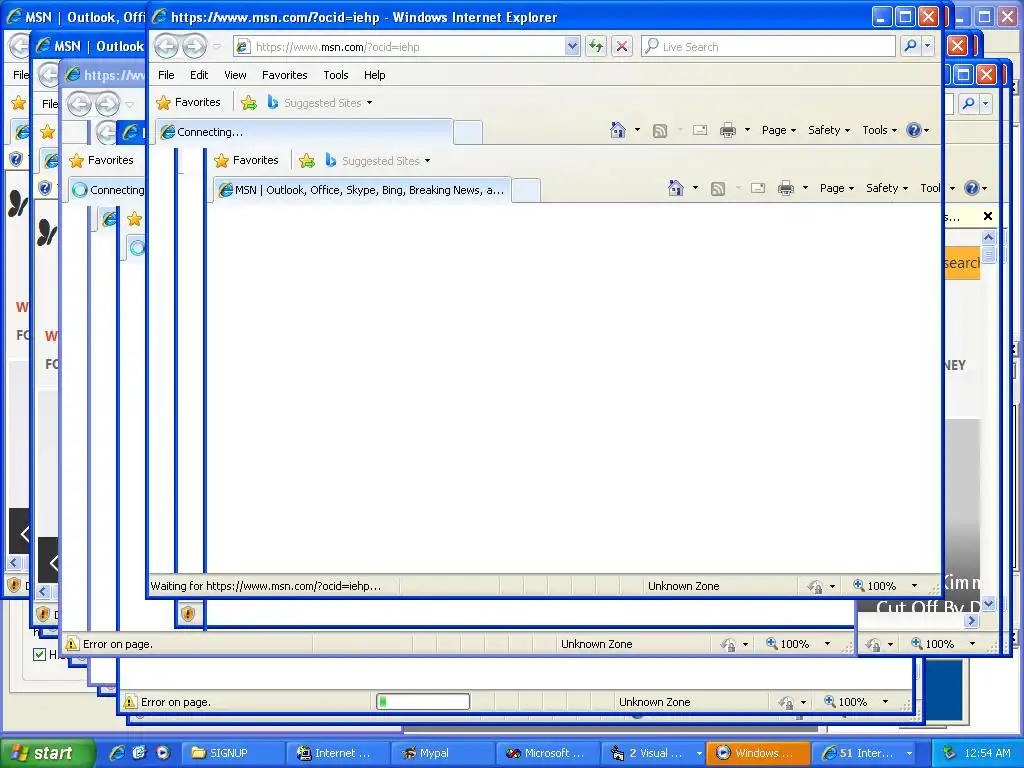The image size is (1024, 768).
Task: Click Print icon beside the MSN Outlook tab
Action: click(786, 189)
